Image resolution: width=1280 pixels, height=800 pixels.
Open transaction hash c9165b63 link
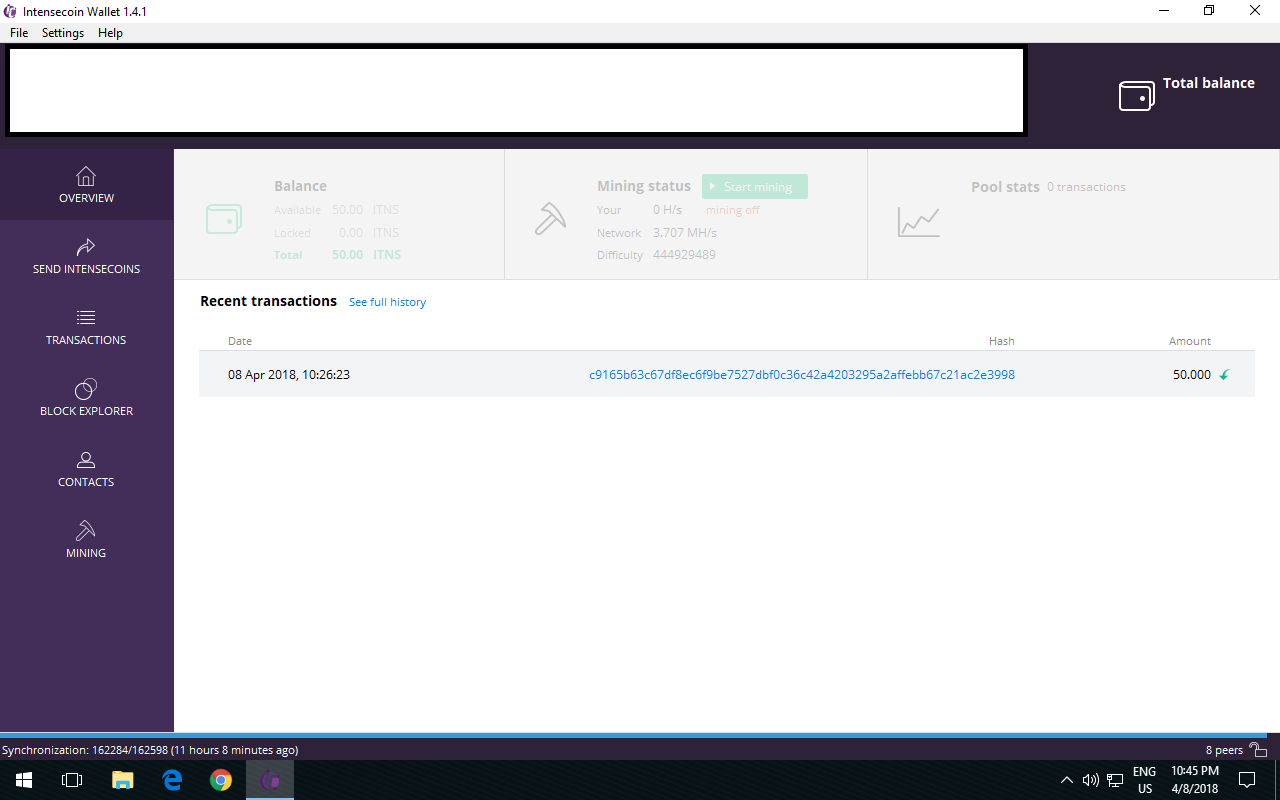pos(802,375)
